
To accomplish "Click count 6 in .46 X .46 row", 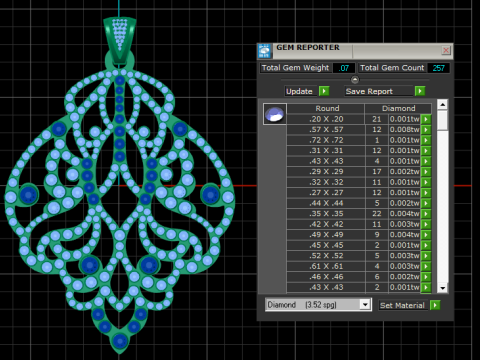I will point(377,277).
